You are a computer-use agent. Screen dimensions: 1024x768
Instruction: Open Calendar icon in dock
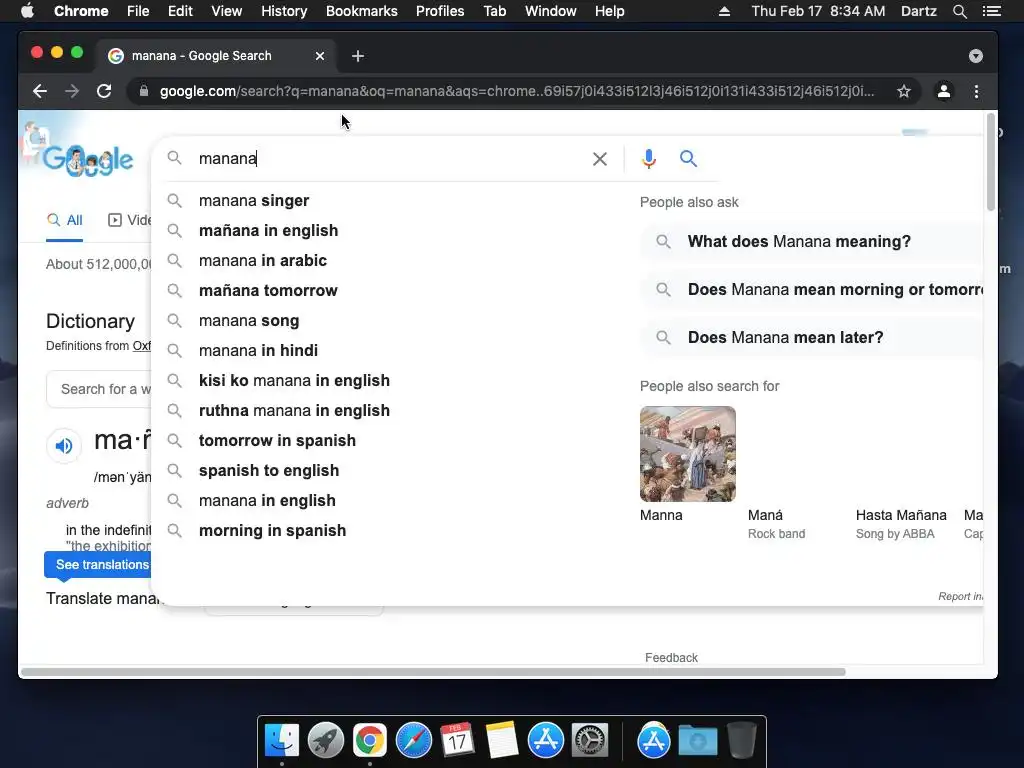(x=457, y=741)
